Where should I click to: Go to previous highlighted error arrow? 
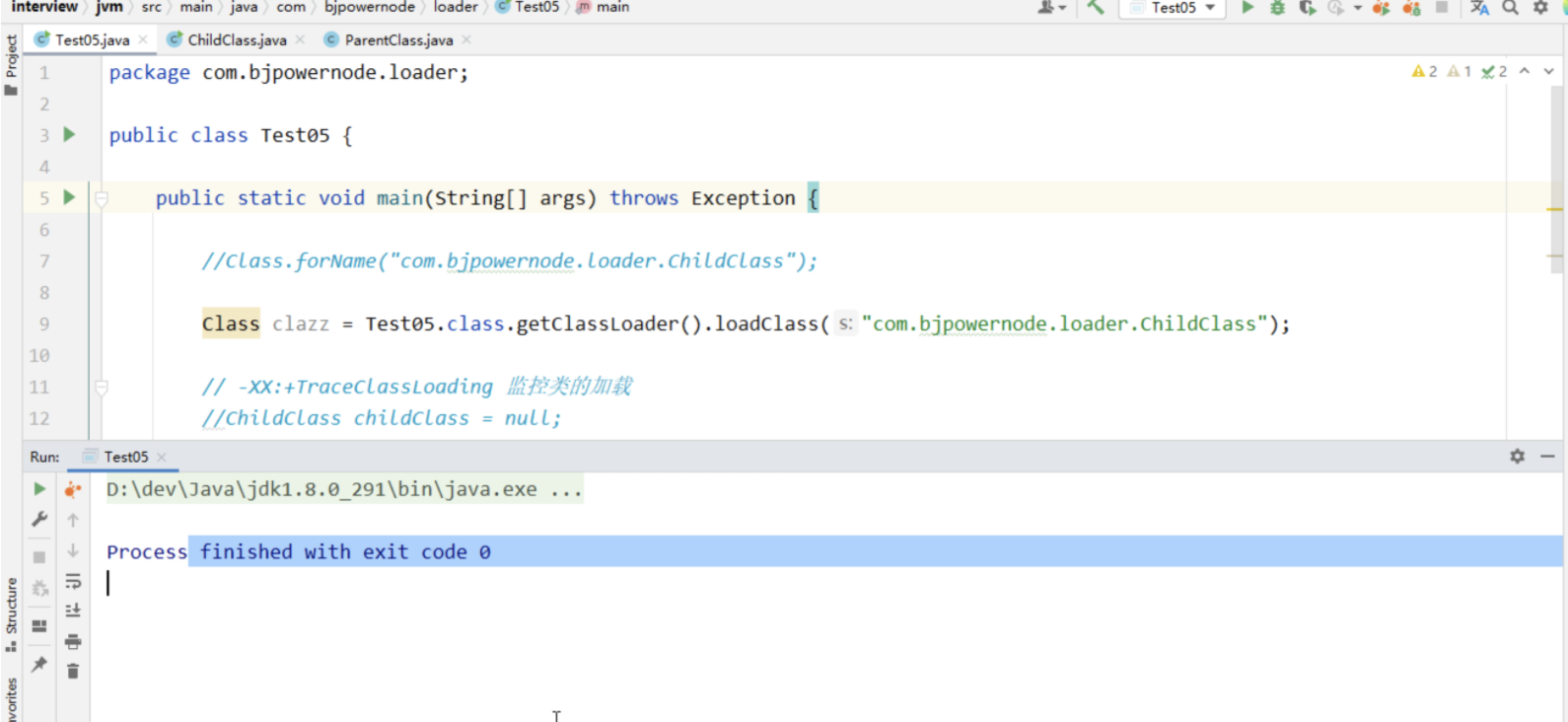pyautogui.click(x=1525, y=71)
